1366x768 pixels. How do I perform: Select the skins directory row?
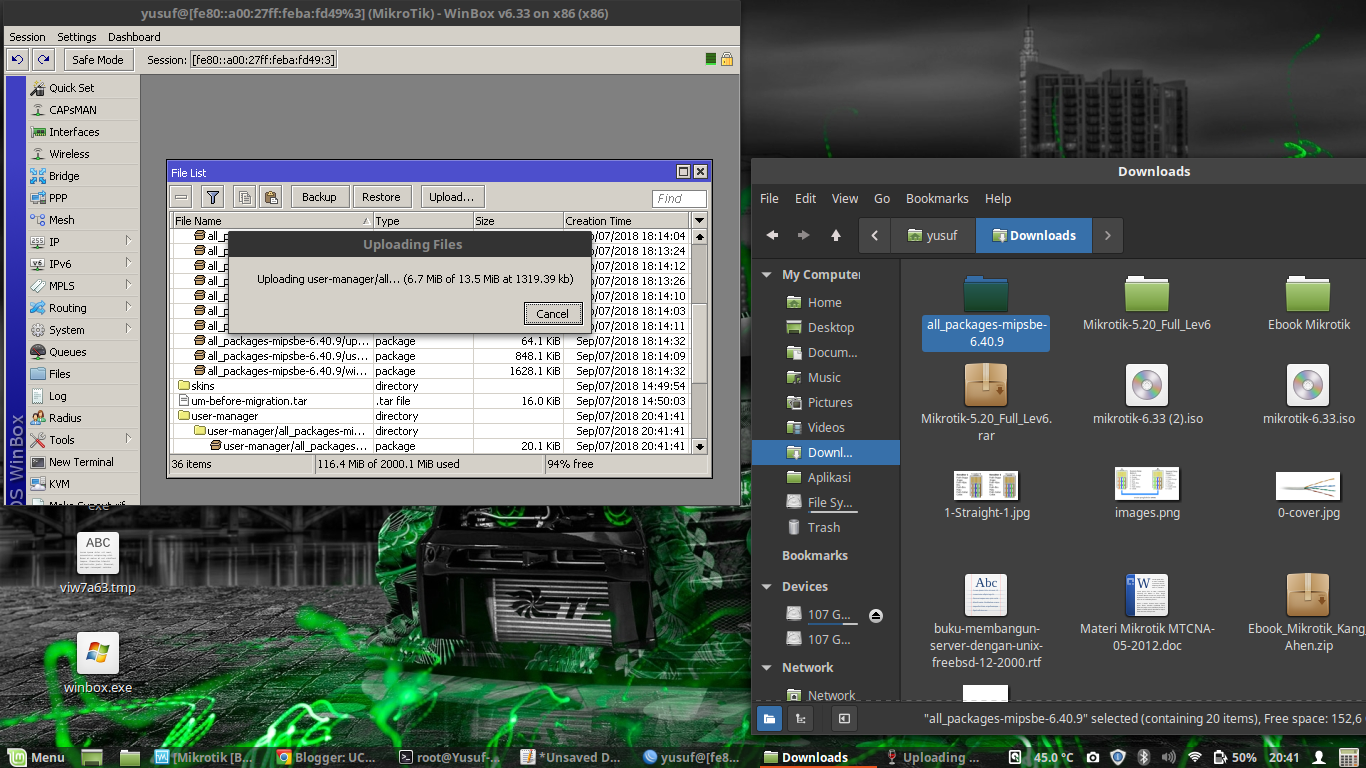431,386
